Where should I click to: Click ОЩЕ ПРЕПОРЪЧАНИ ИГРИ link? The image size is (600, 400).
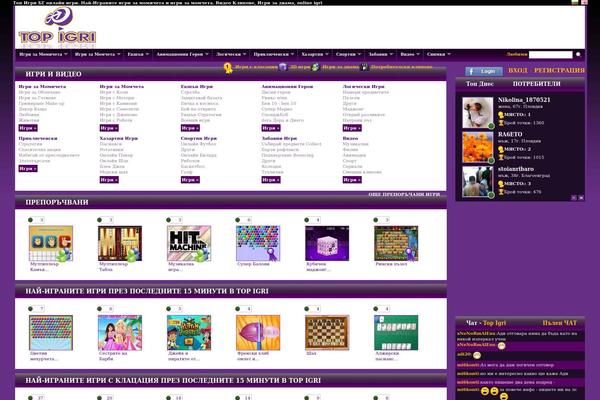tap(404, 194)
